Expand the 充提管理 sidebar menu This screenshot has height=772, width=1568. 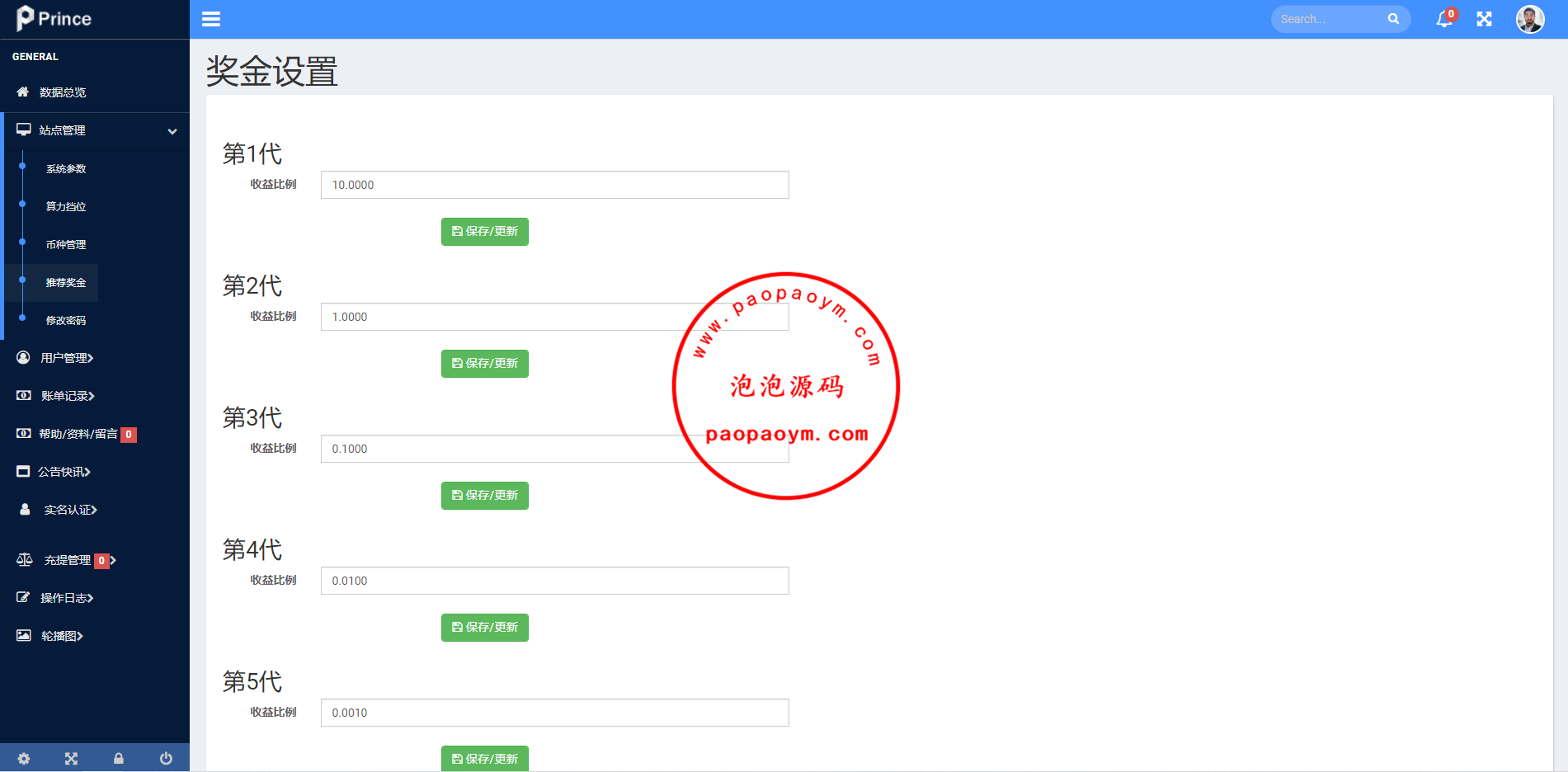click(67, 560)
